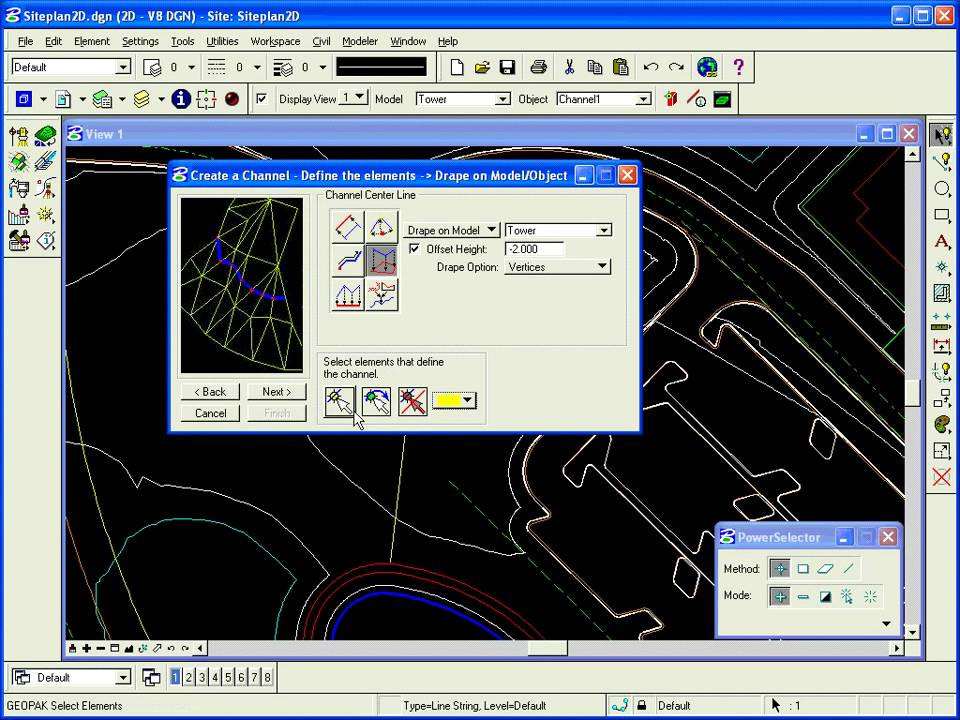Open the Drape on Model dropdown
960x720 pixels.
451,230
